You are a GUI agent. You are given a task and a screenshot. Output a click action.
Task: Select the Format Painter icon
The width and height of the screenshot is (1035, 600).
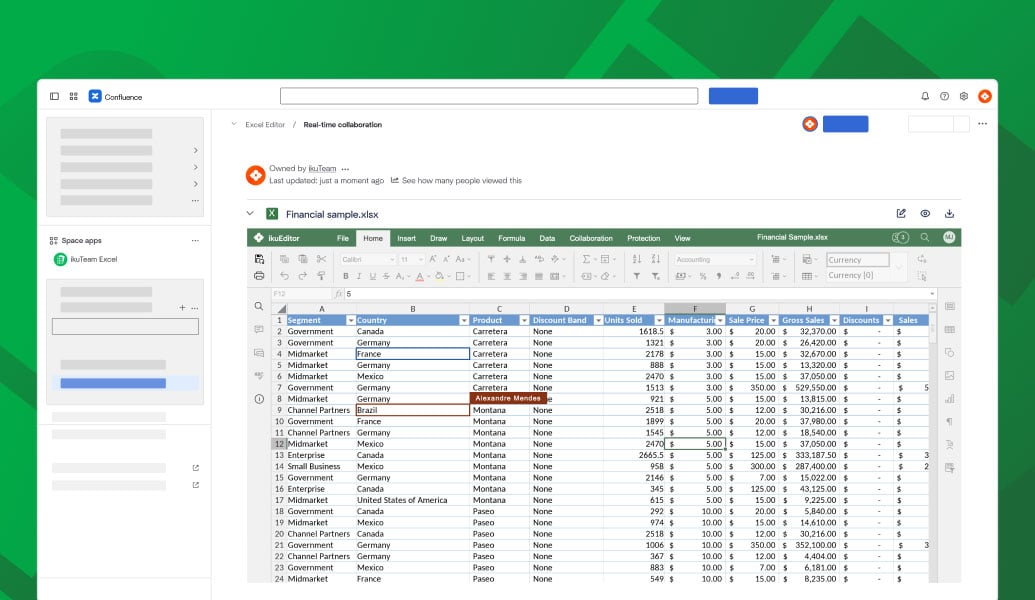click(321, 275)
